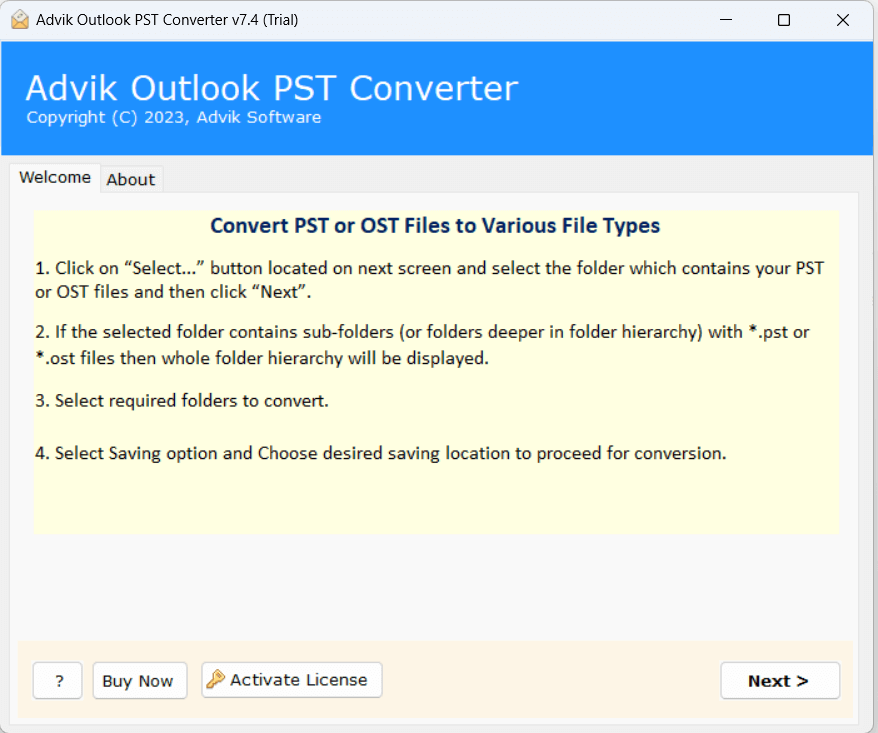
Task: Select the Welcome tab
Action: 55,178
